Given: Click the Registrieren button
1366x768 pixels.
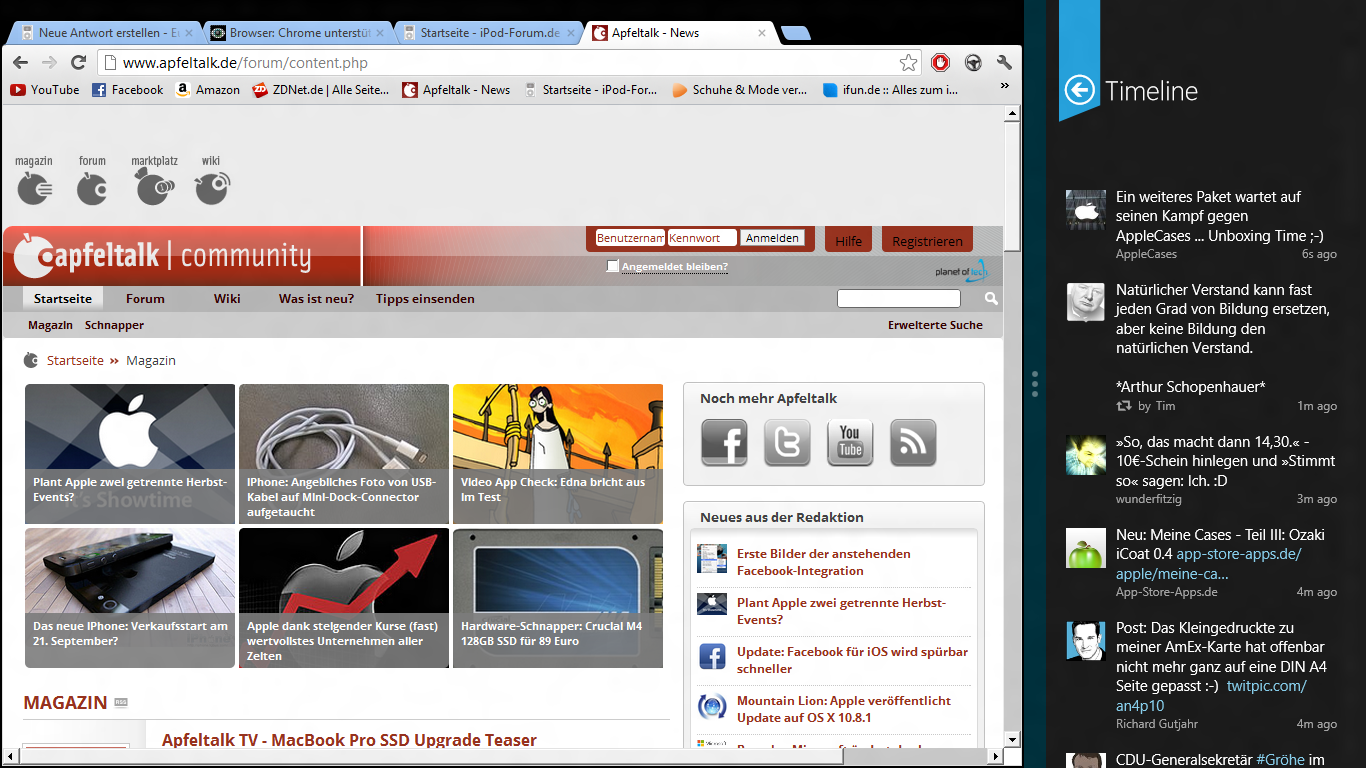Looking at the screenshot, I should 927,240.
